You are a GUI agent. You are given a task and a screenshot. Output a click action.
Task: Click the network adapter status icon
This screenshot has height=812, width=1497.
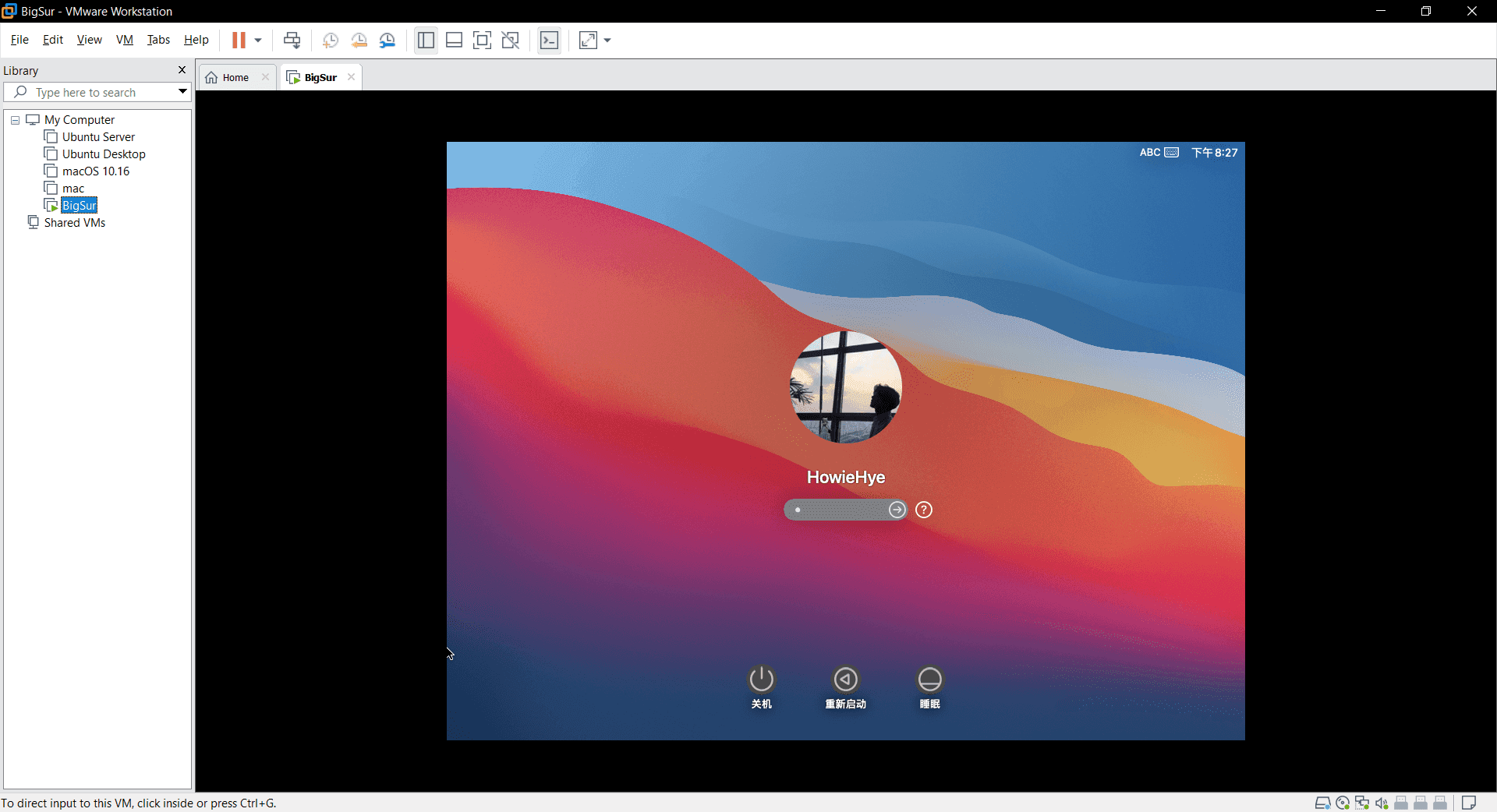[x=1362, y=803]
